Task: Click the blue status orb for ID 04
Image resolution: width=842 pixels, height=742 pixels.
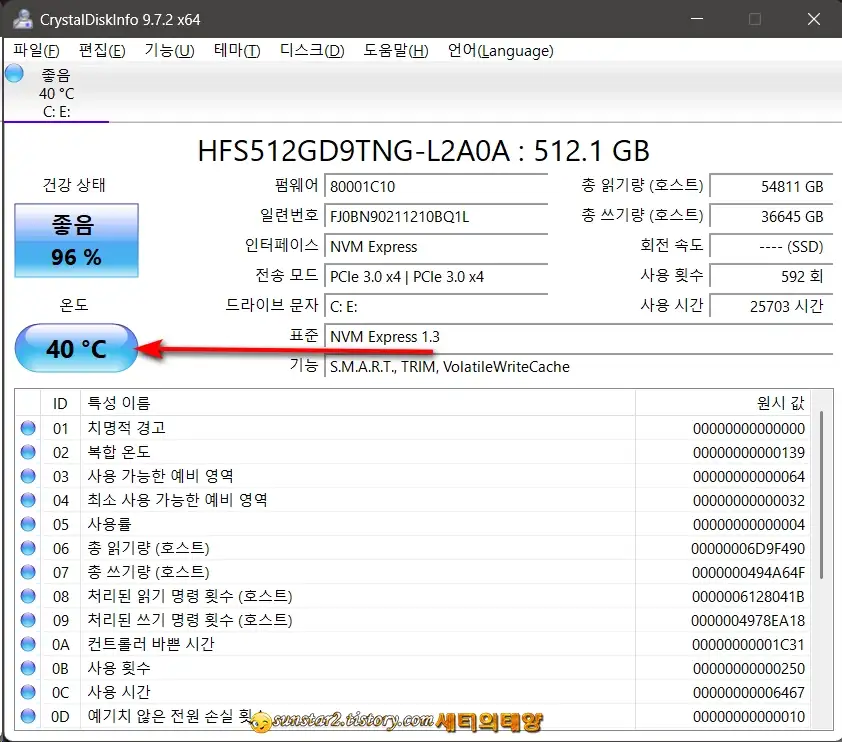Action: pos(28,500)
